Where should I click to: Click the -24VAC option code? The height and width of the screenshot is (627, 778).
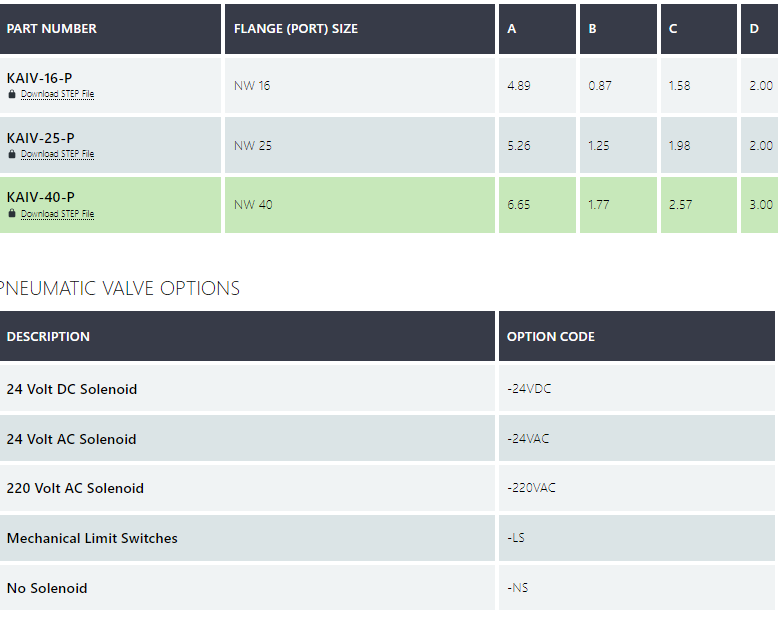[x=528, y=439]
